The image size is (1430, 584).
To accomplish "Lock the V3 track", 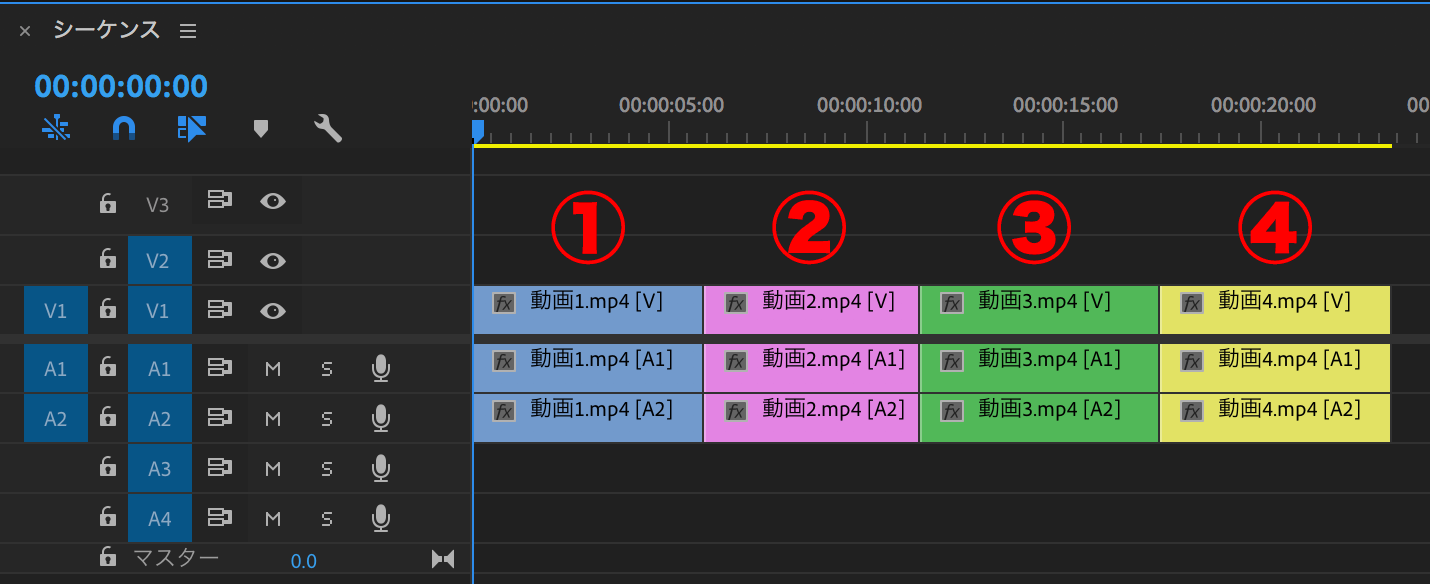I will pos(108,203).
